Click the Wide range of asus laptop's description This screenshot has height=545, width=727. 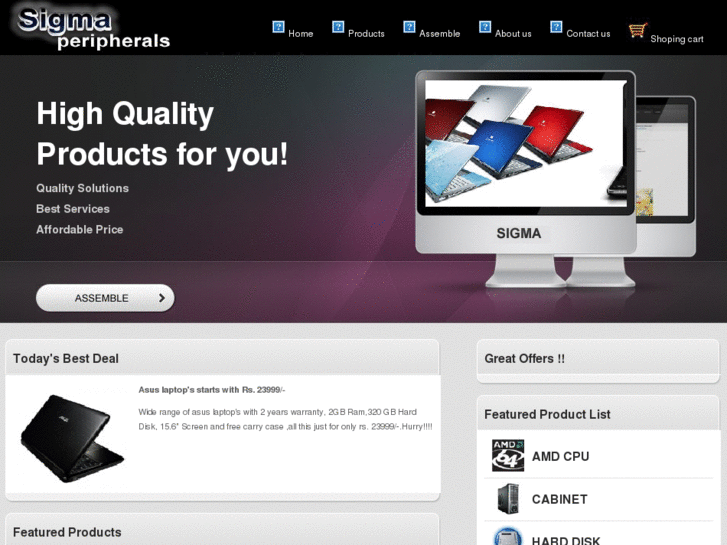point(285,419)
